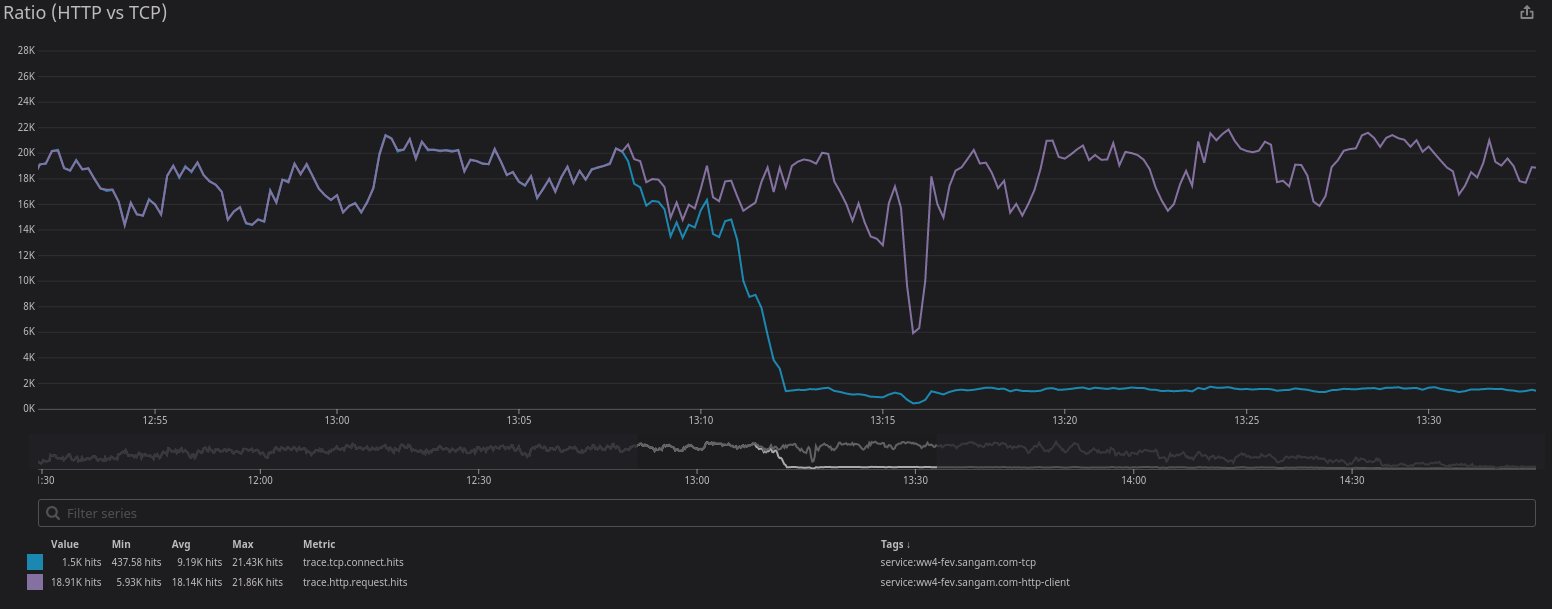Click the service:ww4-fev.sangam.com-http-client tag

975,582
